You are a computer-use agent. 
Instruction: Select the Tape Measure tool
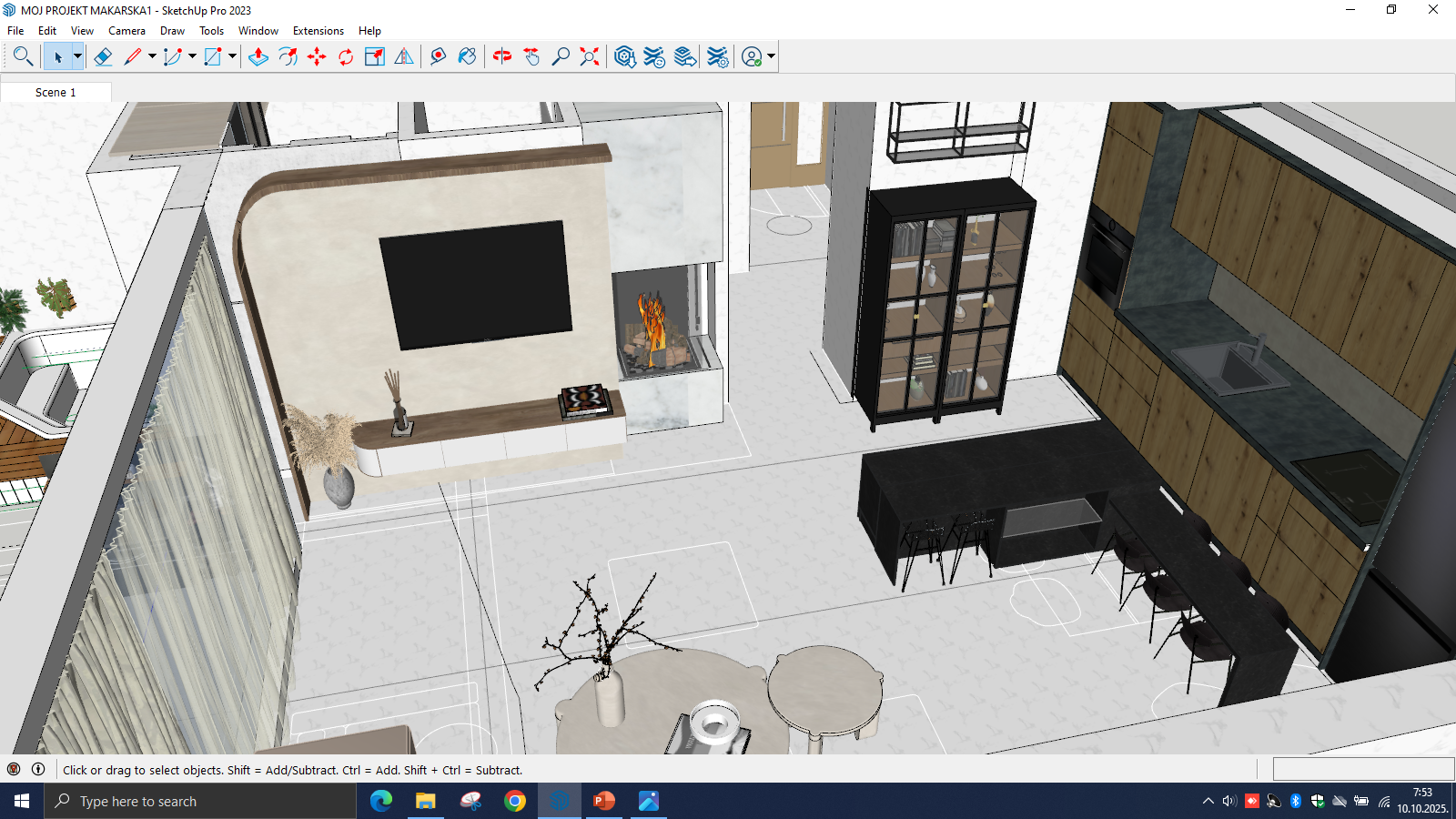coord(438,56)
